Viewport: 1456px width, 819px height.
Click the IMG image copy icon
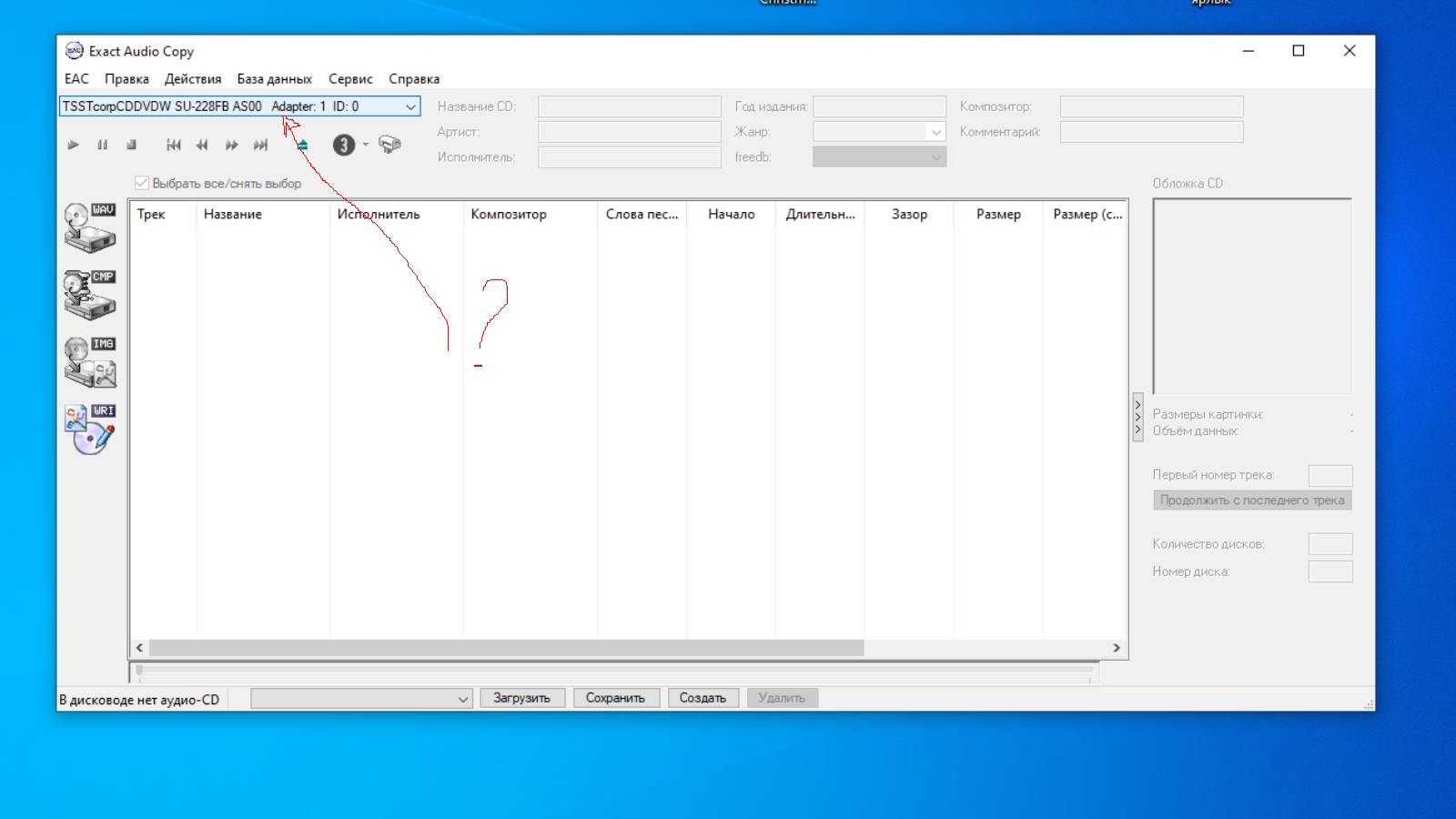tap(90, 362)
